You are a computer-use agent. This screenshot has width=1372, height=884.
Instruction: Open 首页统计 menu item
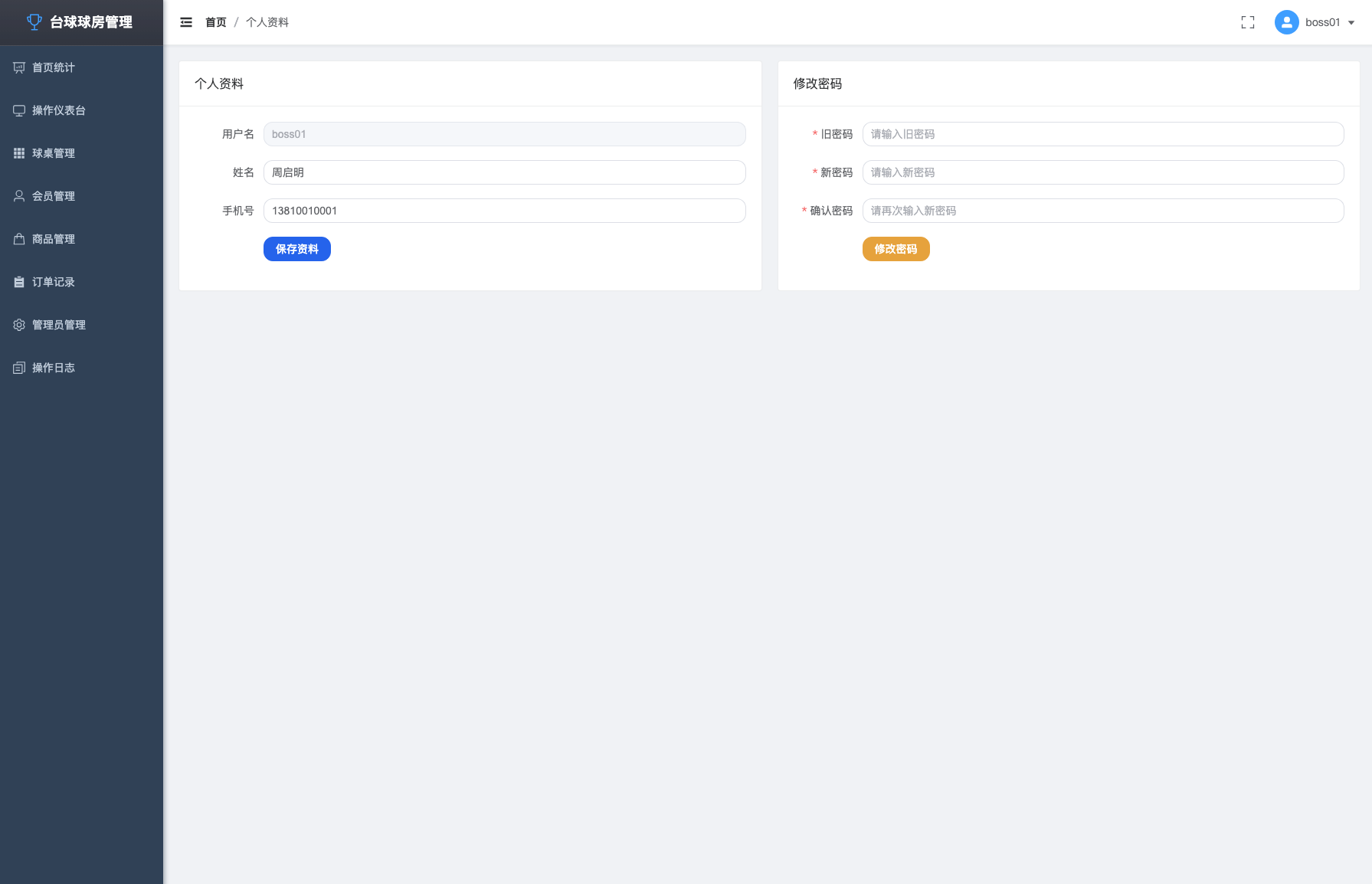(81, 67)
